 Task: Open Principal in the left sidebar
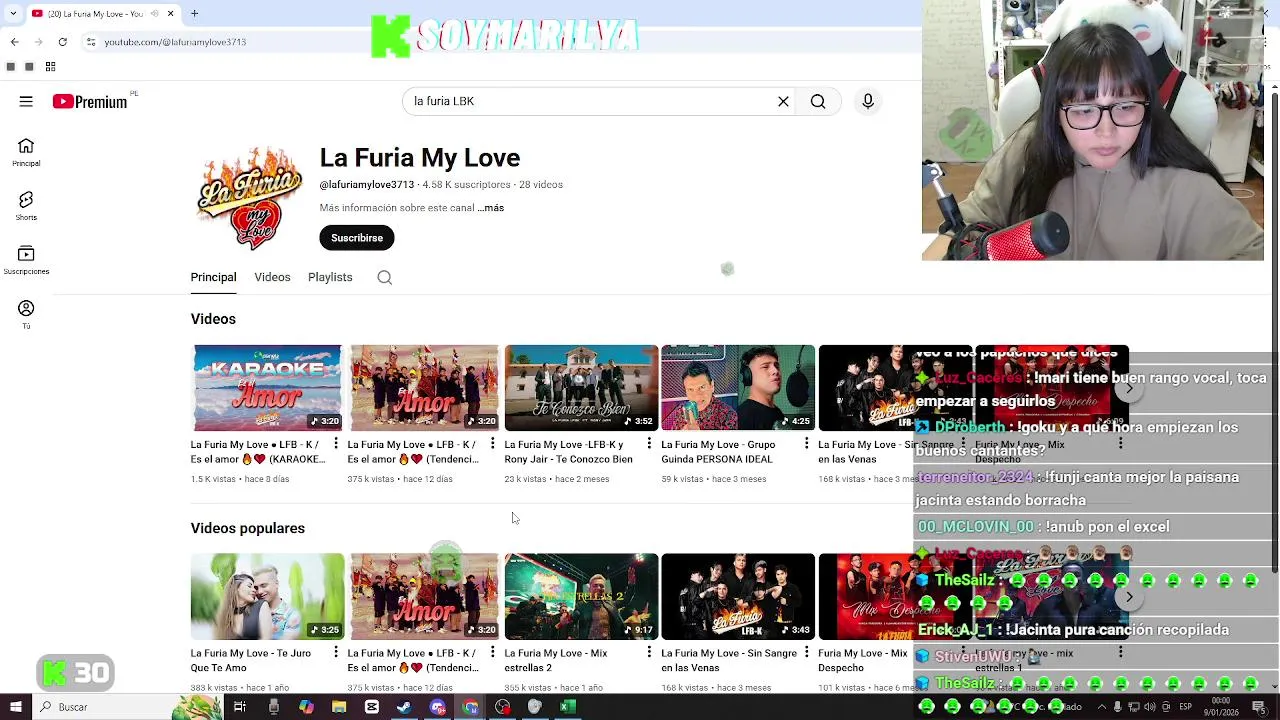click(x=26, y=153)
